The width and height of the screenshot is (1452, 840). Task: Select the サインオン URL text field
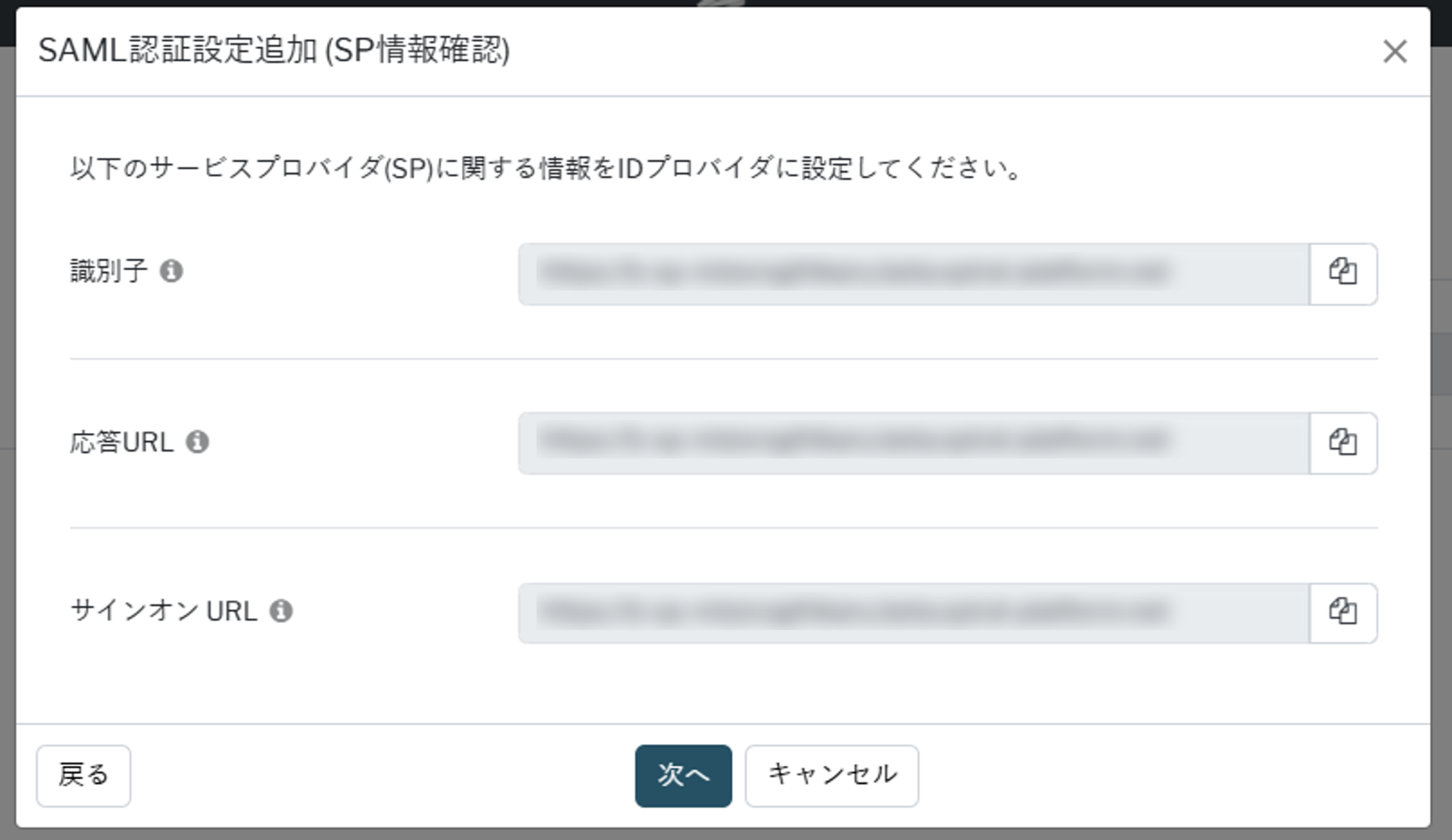click(913, 612)
